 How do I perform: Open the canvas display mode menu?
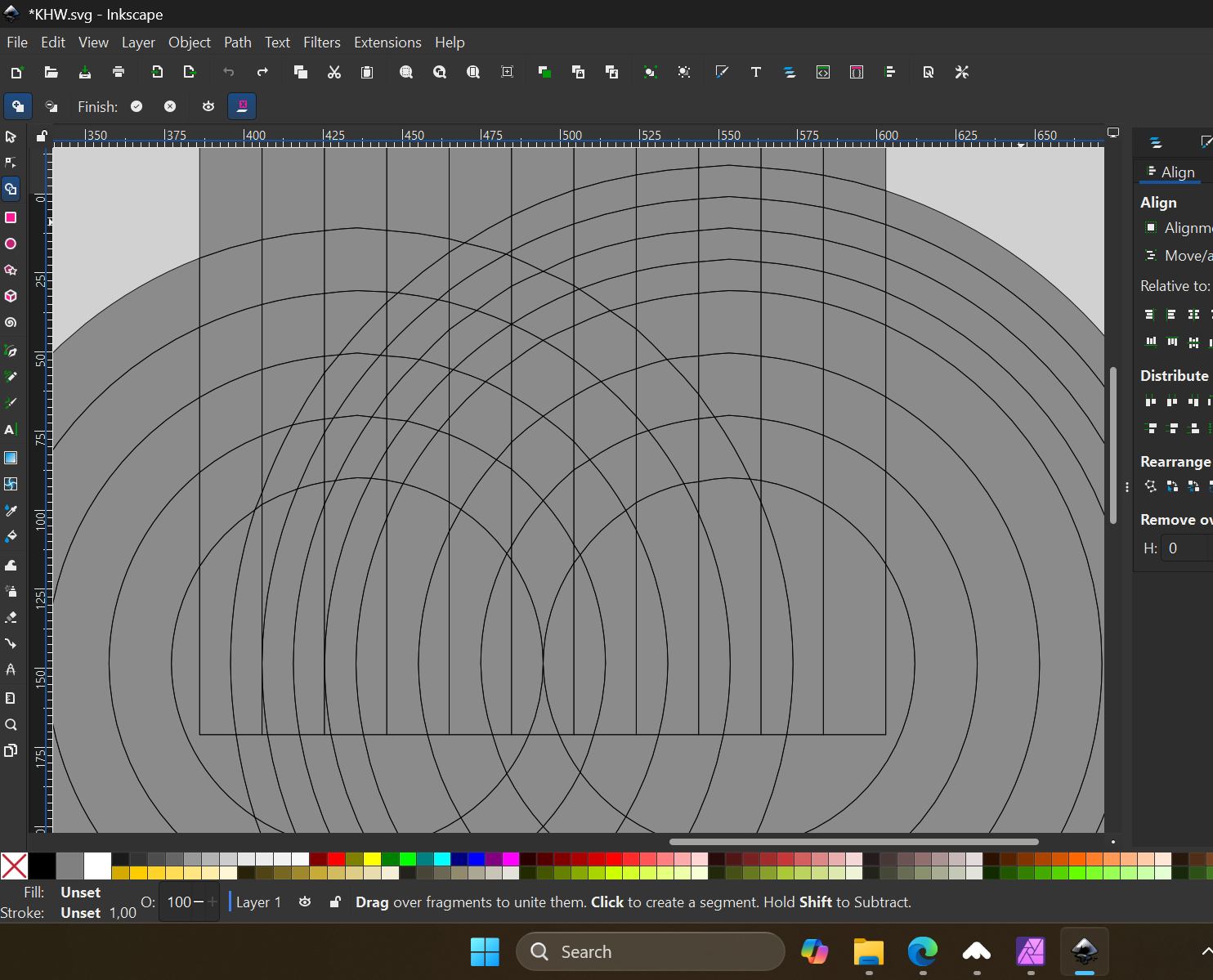click(x=1113, y=132)
